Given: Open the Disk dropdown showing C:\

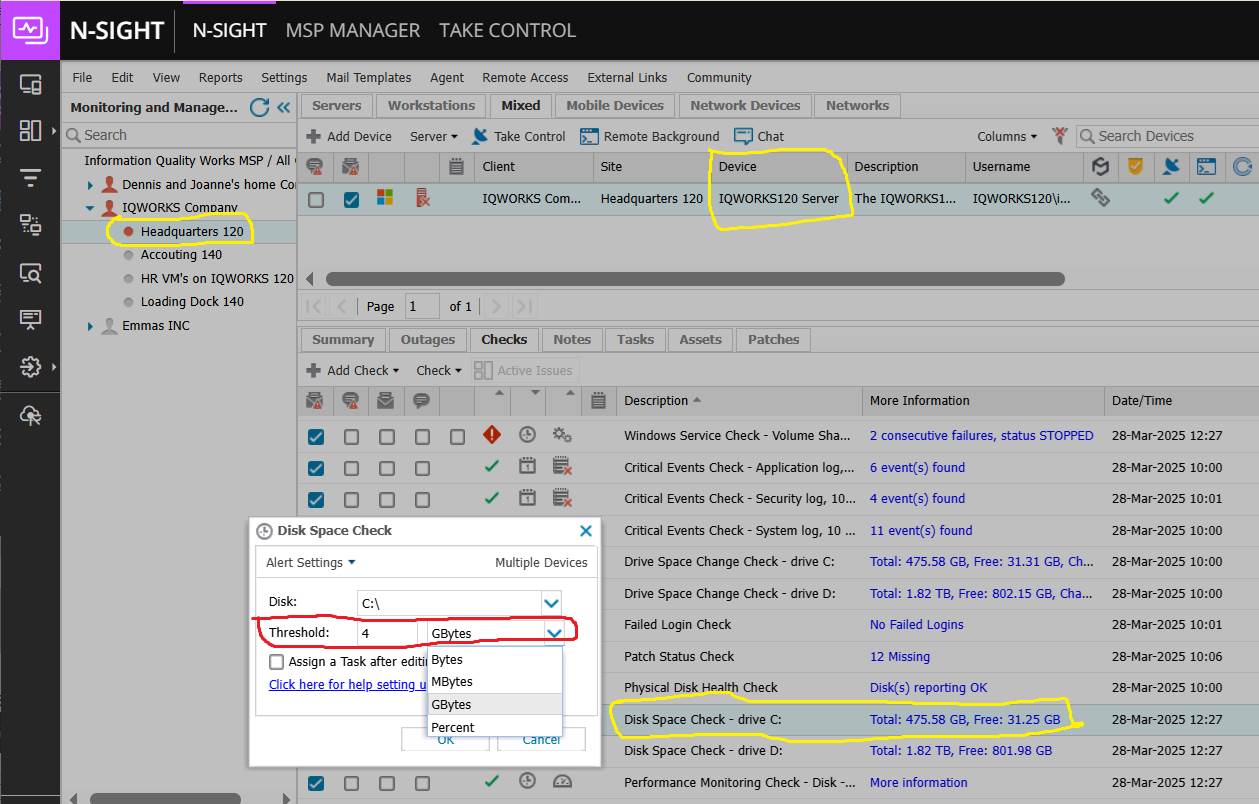Looking at the screenshot, I should click(x=551, y=603).
